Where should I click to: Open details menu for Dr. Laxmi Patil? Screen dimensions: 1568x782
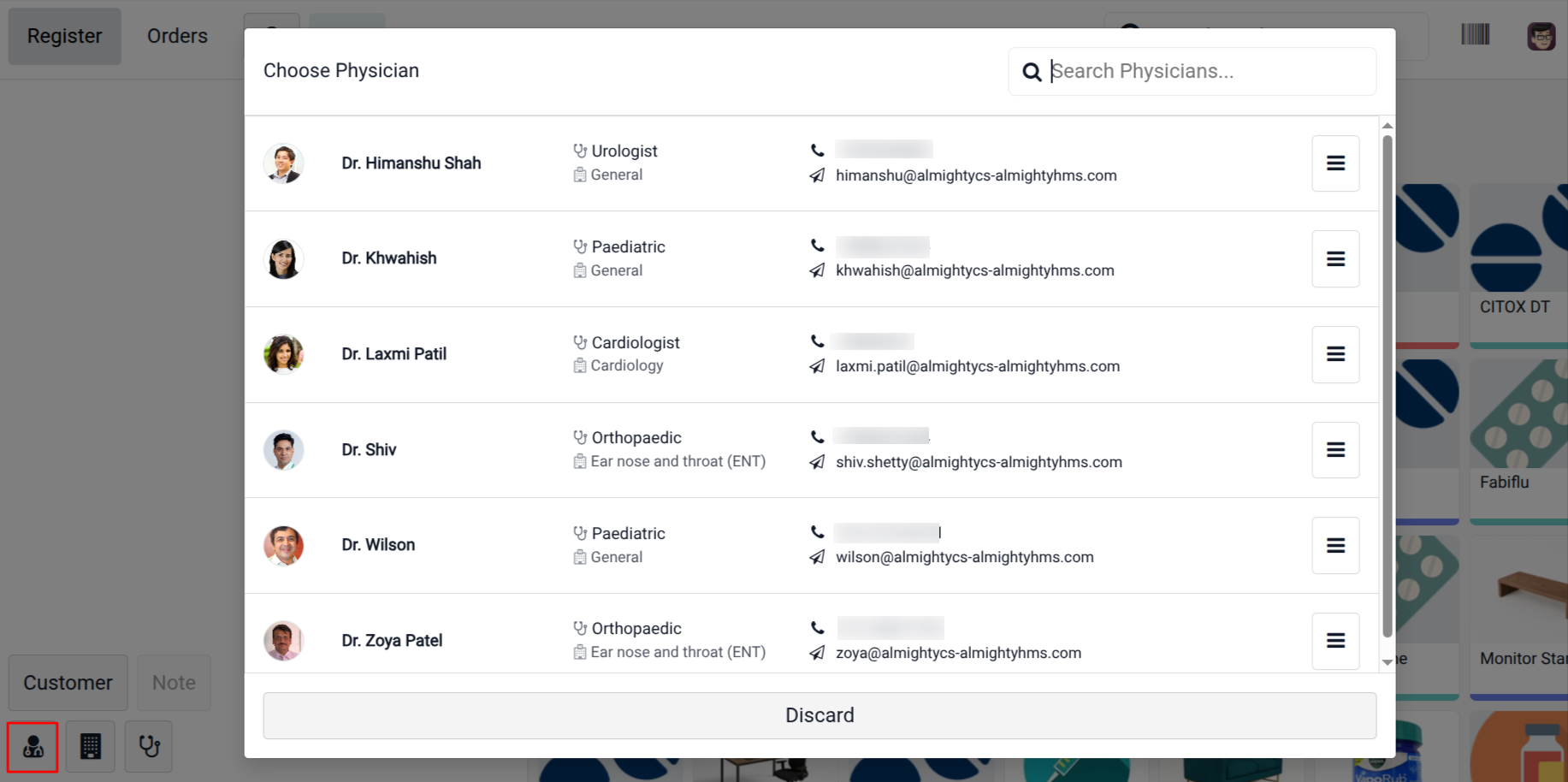click(x=1335, y=354)
